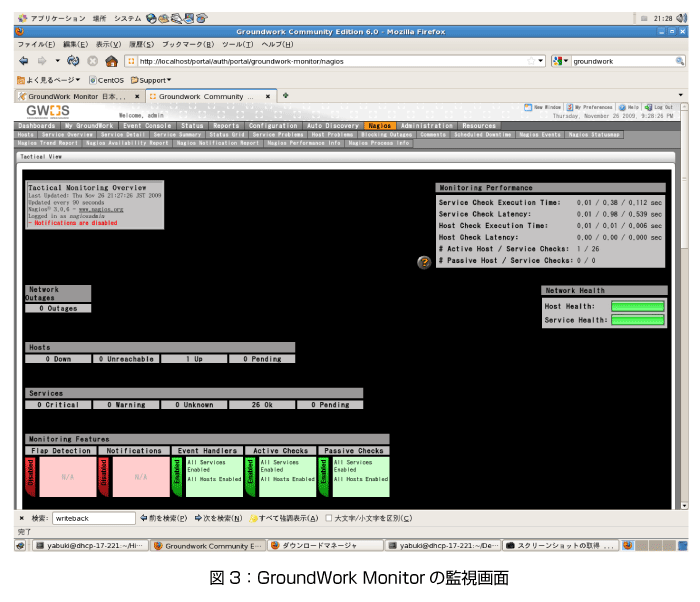Go to the home page icon
The width and height of the screenshot is (700, 602).
click(112, 61)
